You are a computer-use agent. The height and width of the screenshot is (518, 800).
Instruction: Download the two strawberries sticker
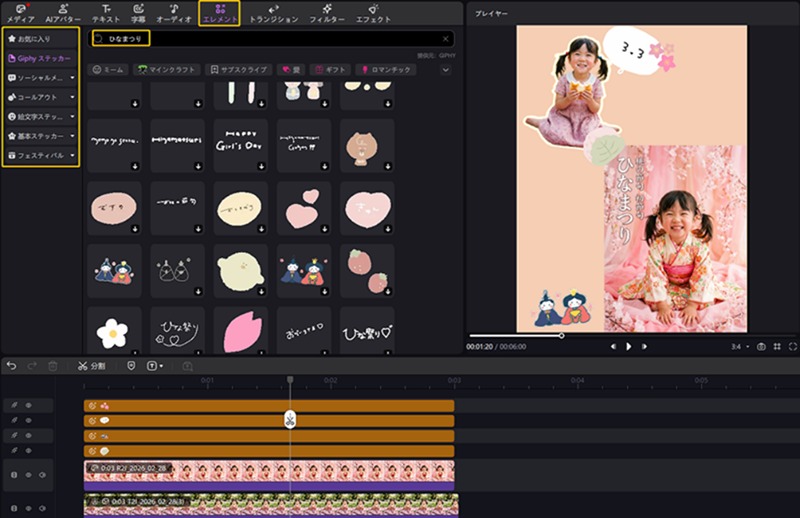388,292
